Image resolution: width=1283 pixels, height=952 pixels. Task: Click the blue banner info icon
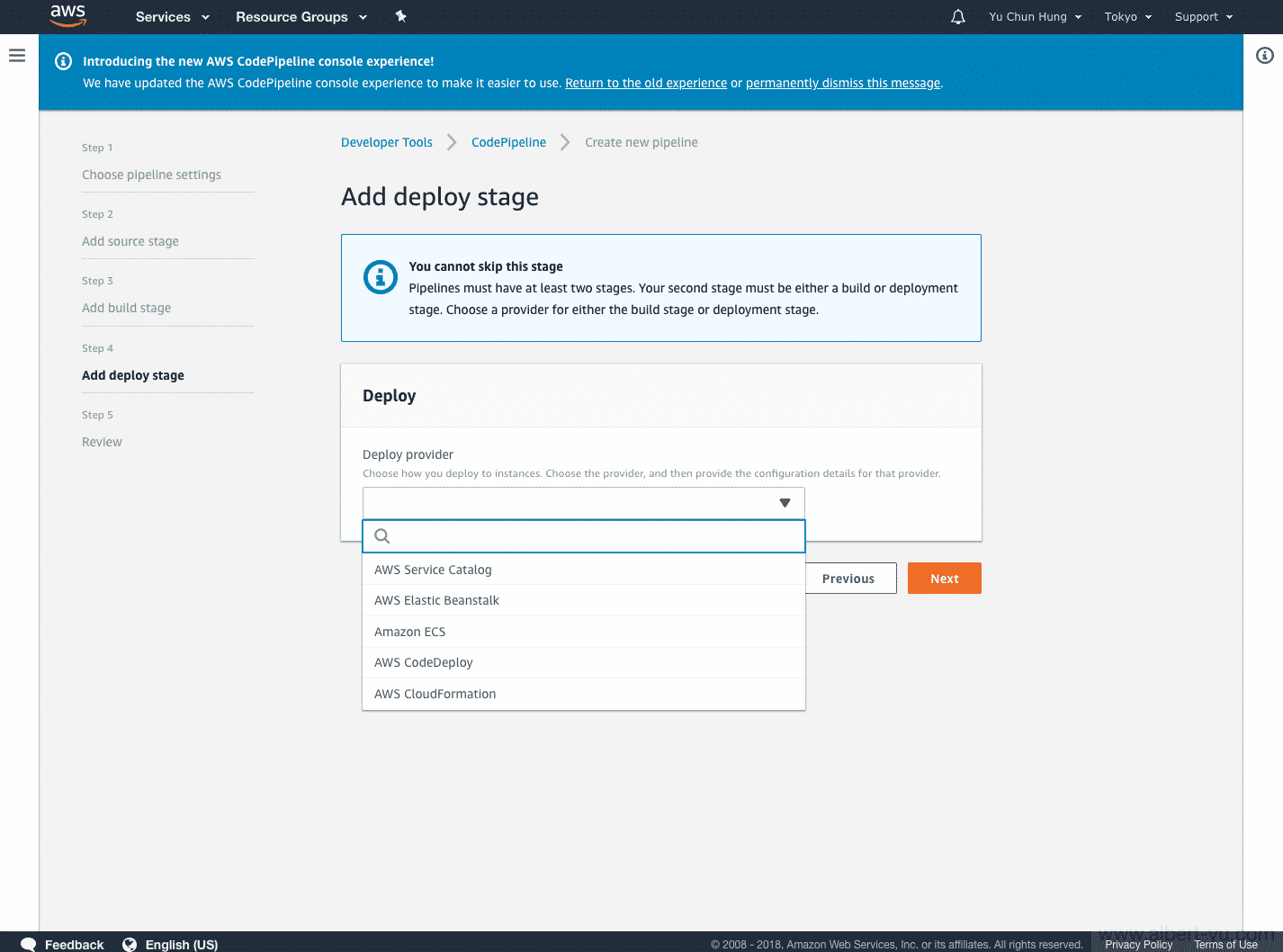coord(64,61)
